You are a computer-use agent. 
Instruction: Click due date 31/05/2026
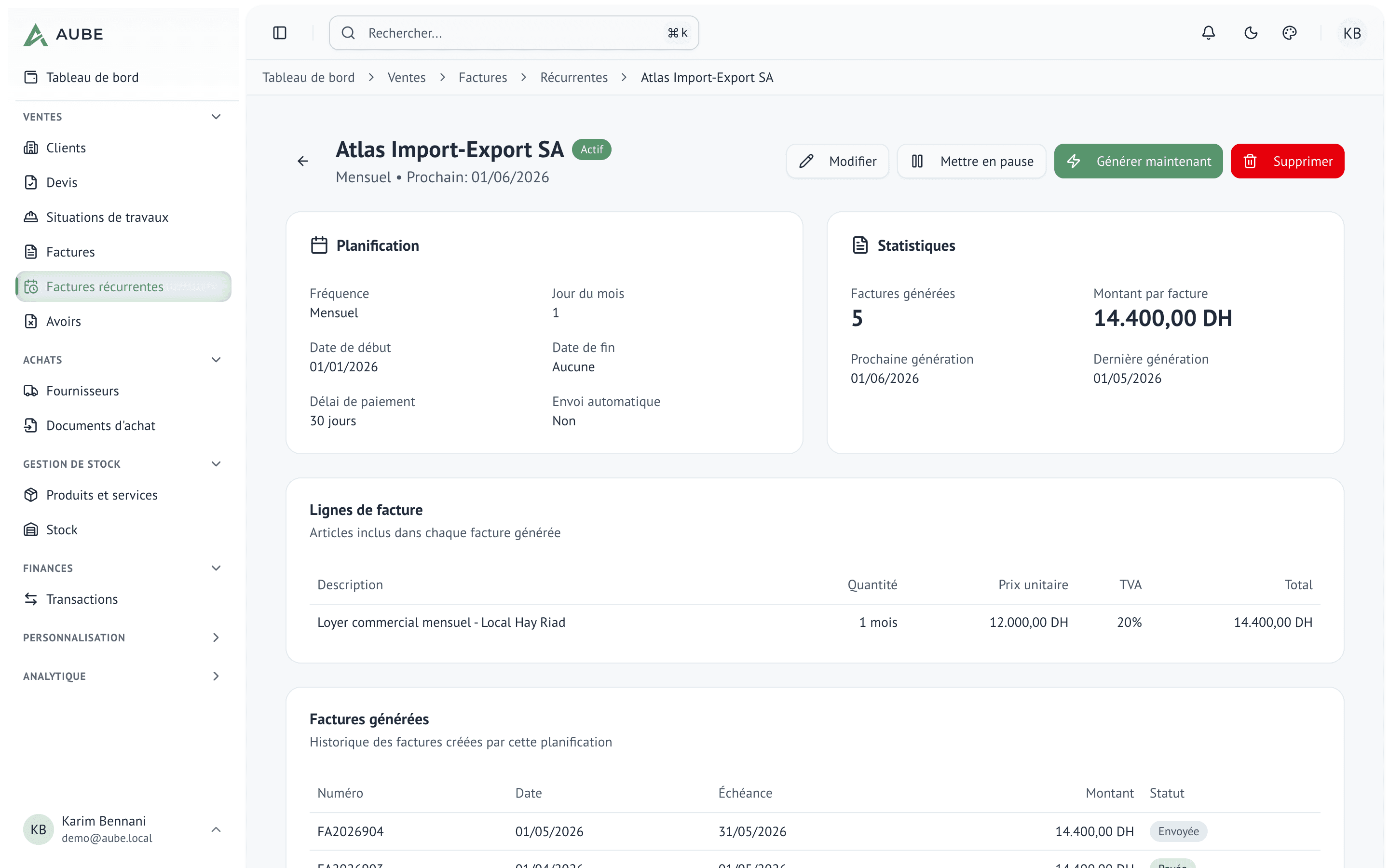click(x=752, y=831)
